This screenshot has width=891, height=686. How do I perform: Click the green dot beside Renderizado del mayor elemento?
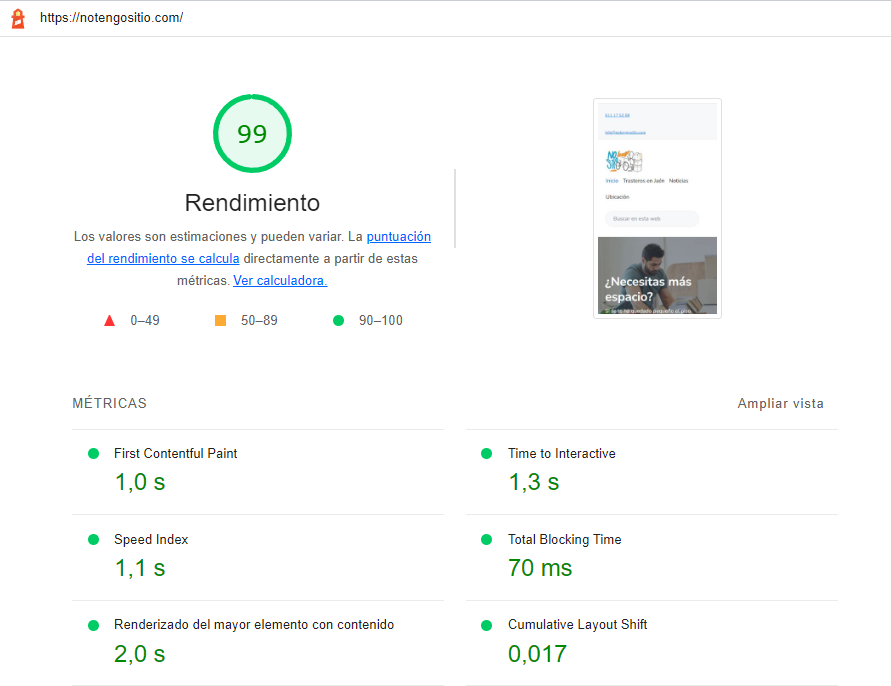pos(94,625)
